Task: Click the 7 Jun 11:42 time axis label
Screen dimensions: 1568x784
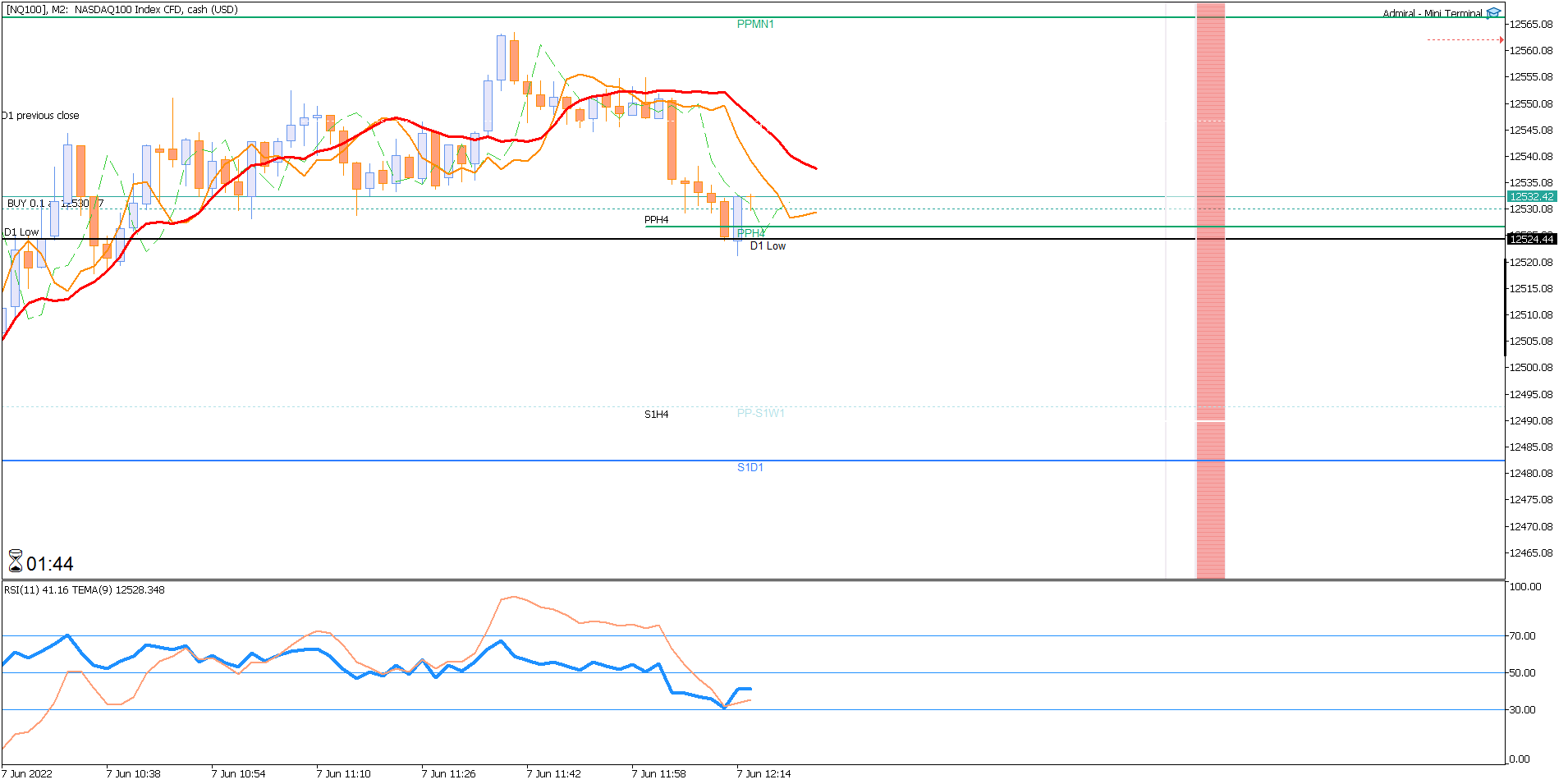Action: point(553,773)
